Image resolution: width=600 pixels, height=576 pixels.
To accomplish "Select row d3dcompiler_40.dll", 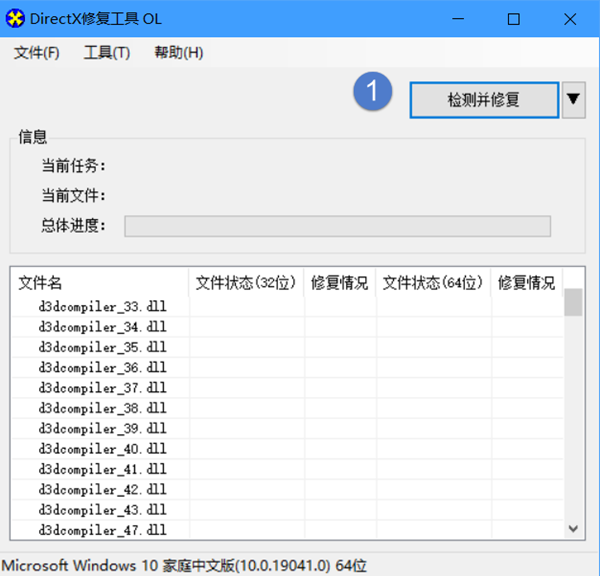I will [x=287, y=449].
